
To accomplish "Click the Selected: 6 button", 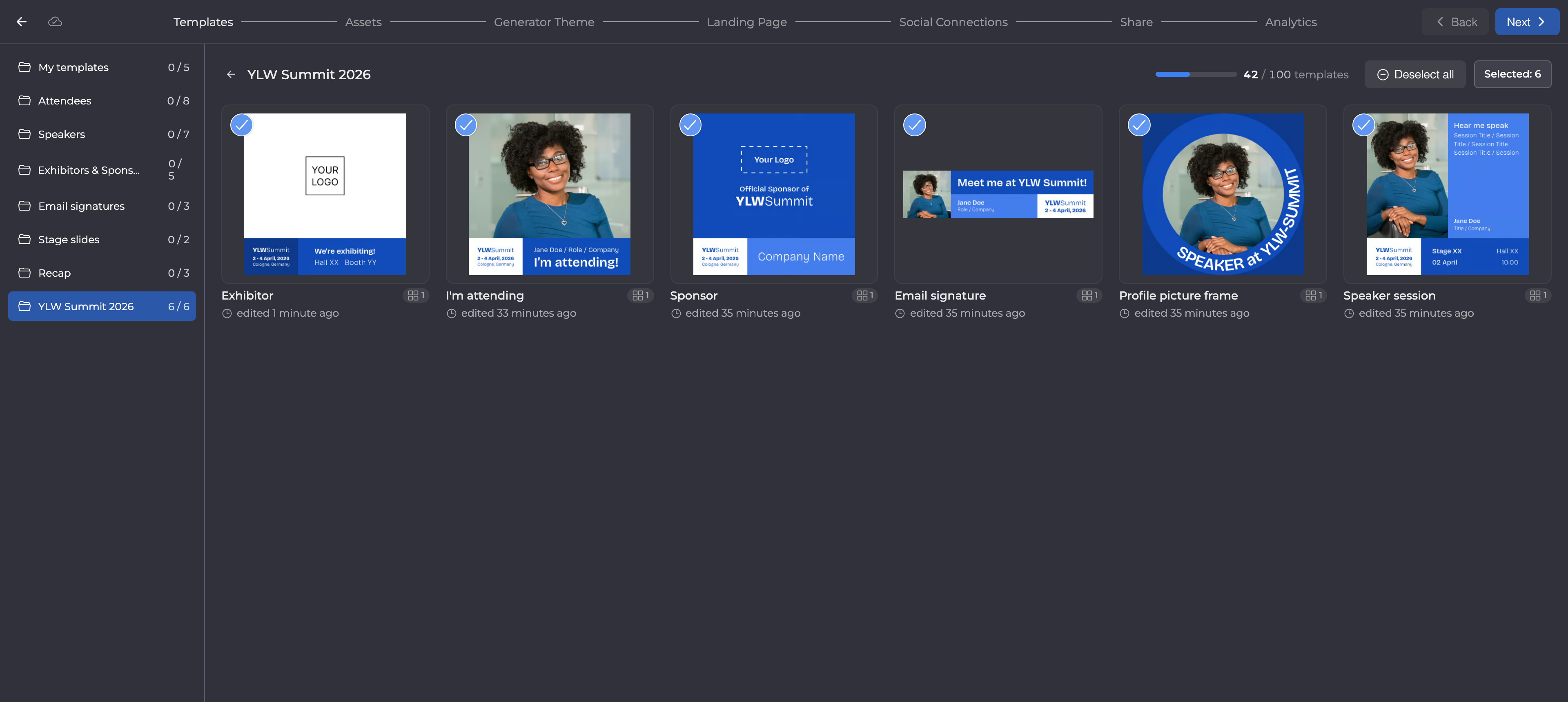I will 1512,74.
